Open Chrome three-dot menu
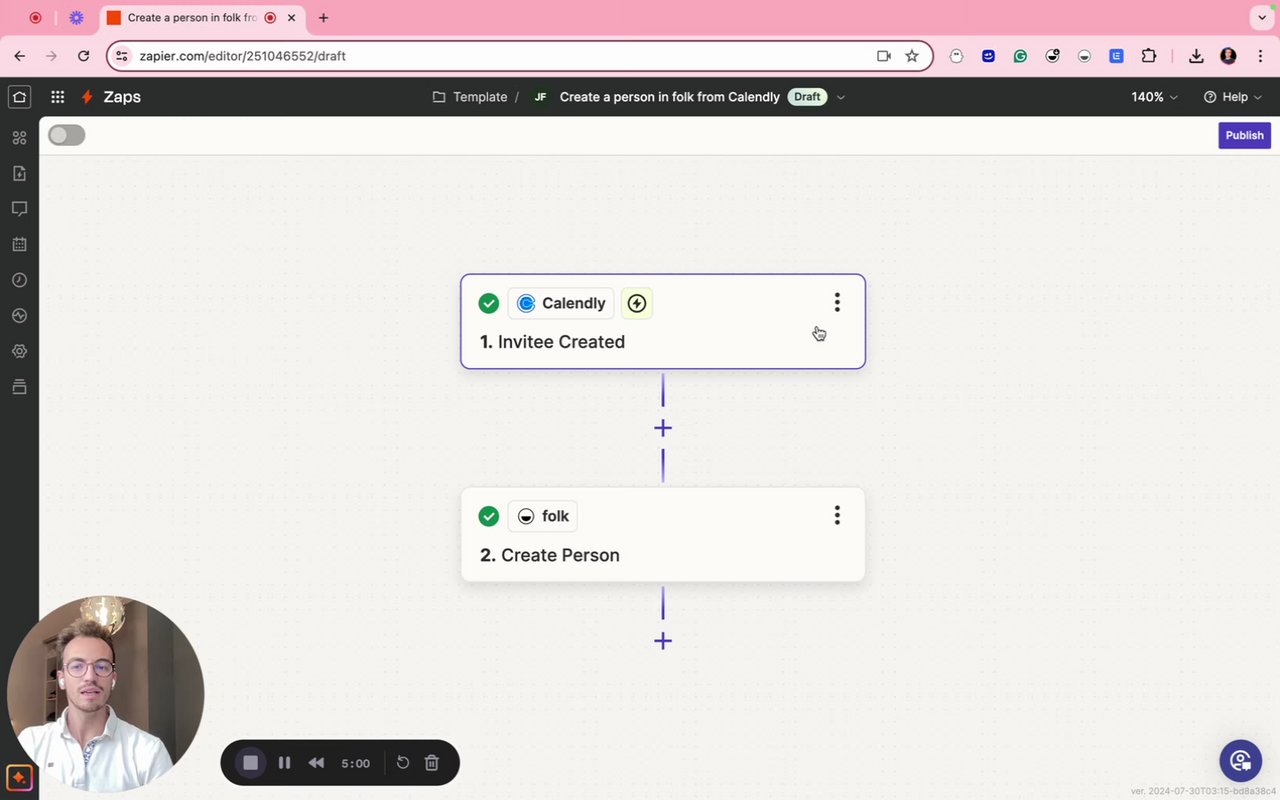1280x800 pixels. (x=1260, y=56)
